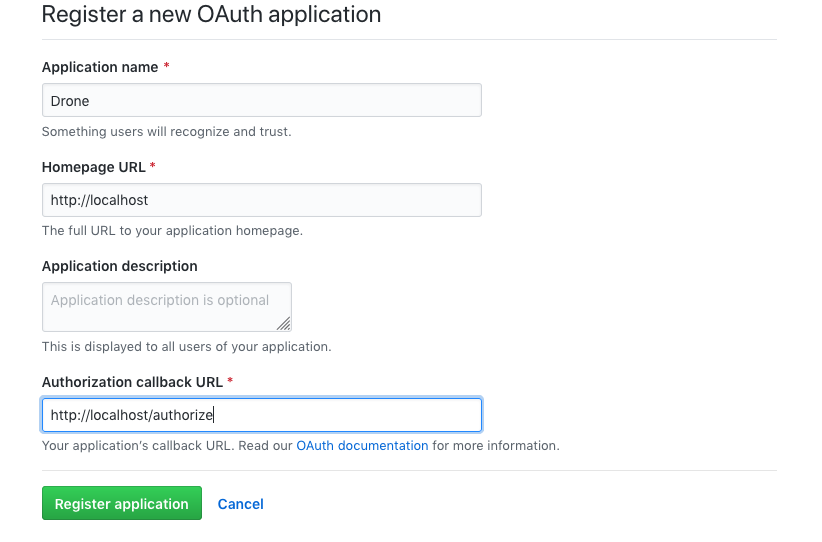822x542 pixels.
Task: Click the Register a new OAuth application heading
Action: pyautogui.click(x=211, y=14)
